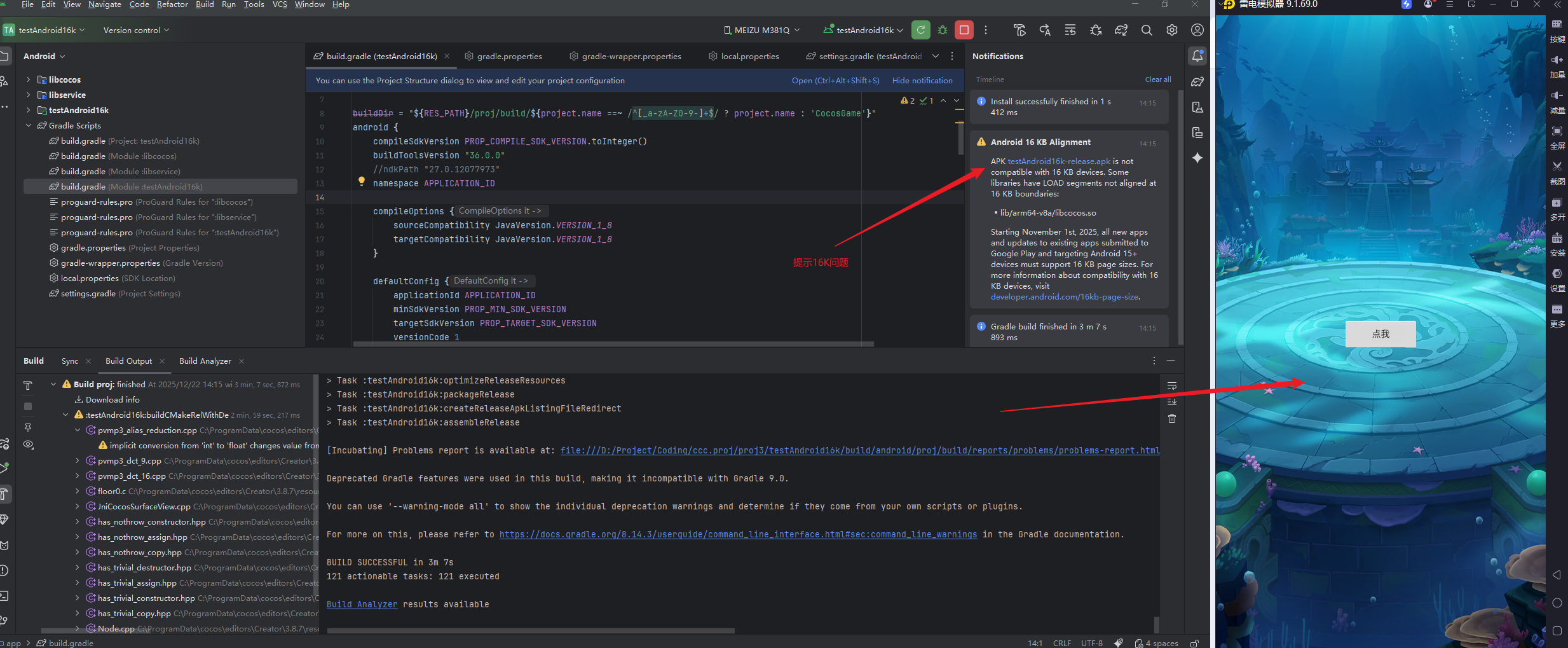Open the developer.android.com/16kb-page-size link
1568x648 pixels.
(x=1064, y=297)
